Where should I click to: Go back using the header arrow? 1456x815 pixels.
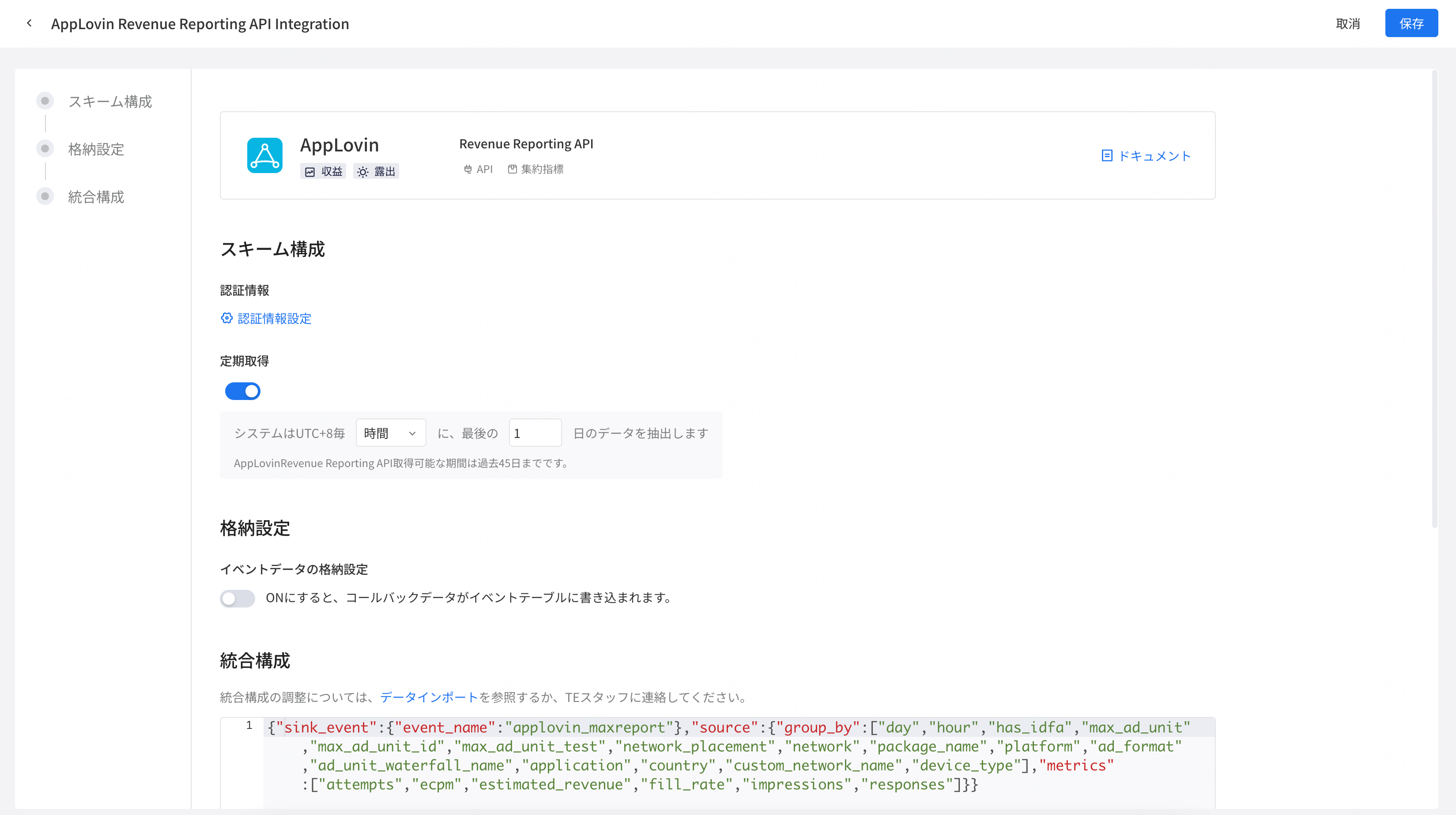(x=30, y=23)
